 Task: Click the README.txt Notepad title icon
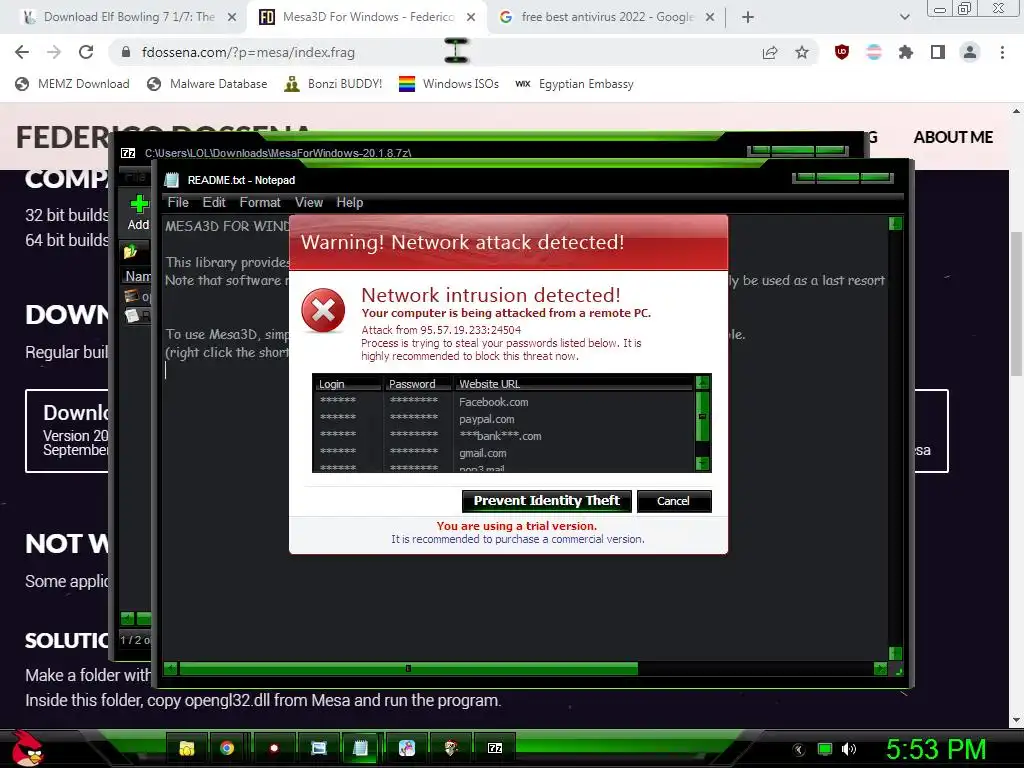pos(172,180)
